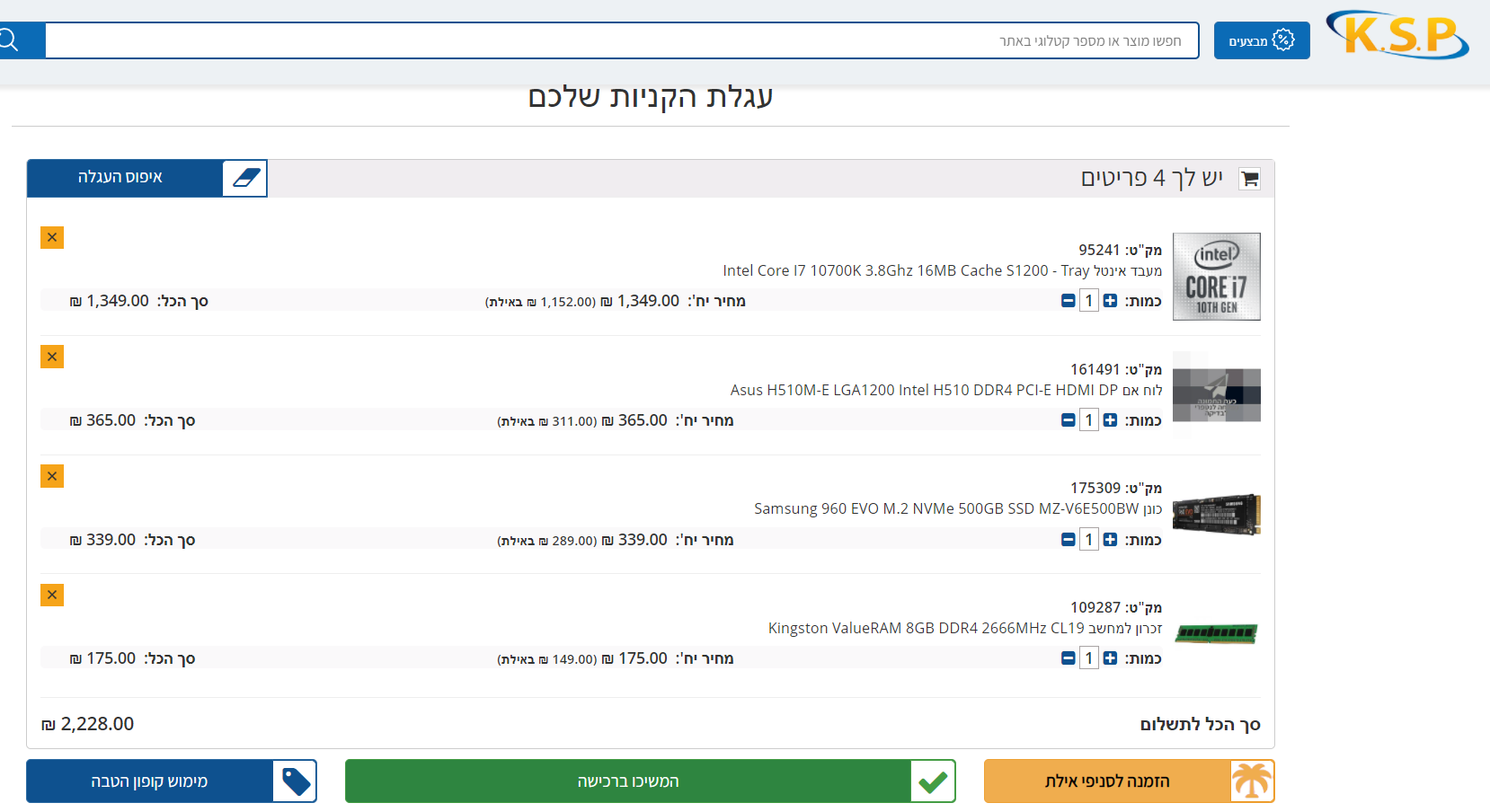Image resolution: width=1490 pixels, height=812 pixels.
Task: Open Asus H510M-E LGA1200 product link
Action: tap(946, 390)
